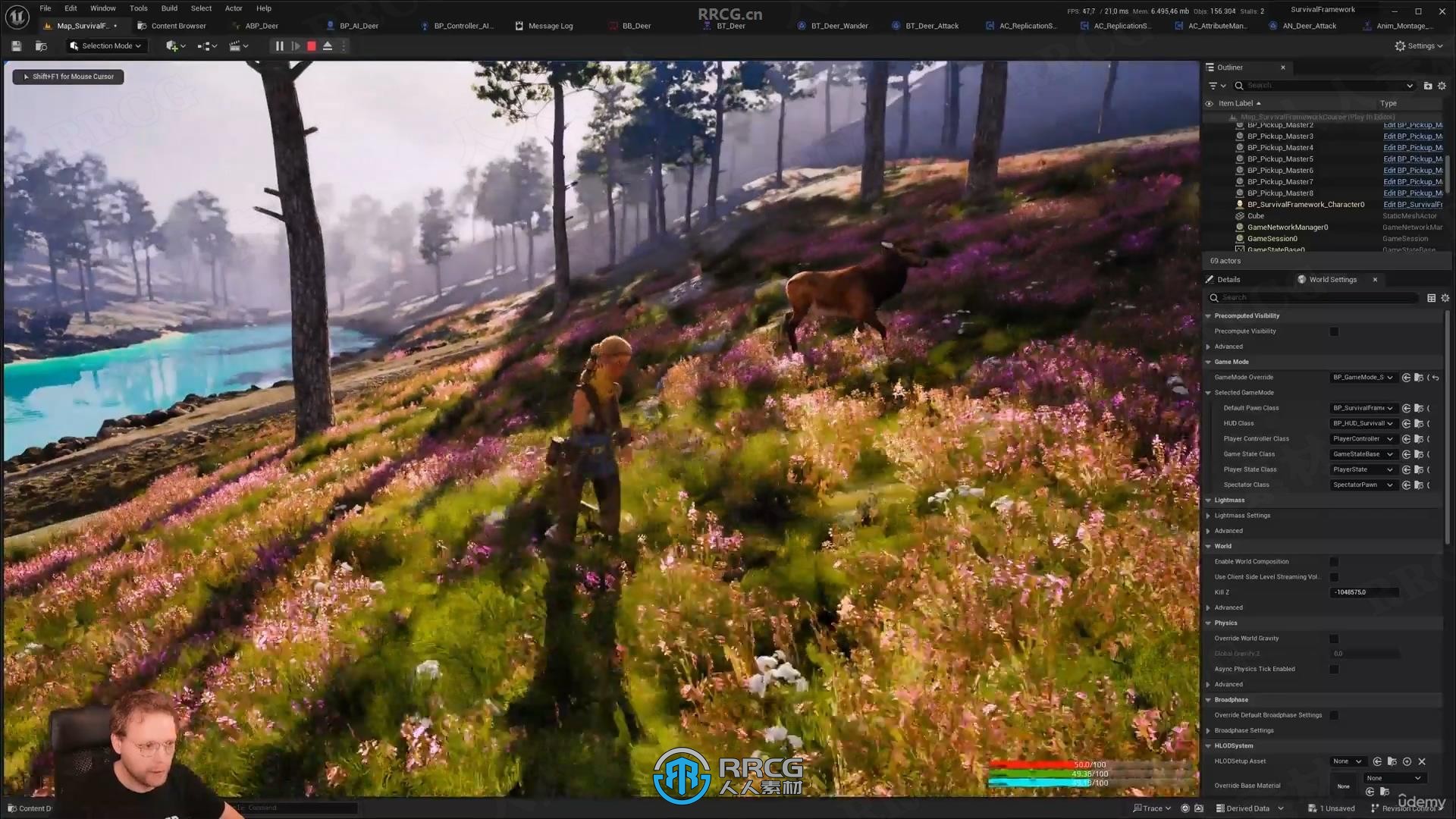Open the Build menu
Viewport: 1456px width, 819px height.
click(169, 8)
